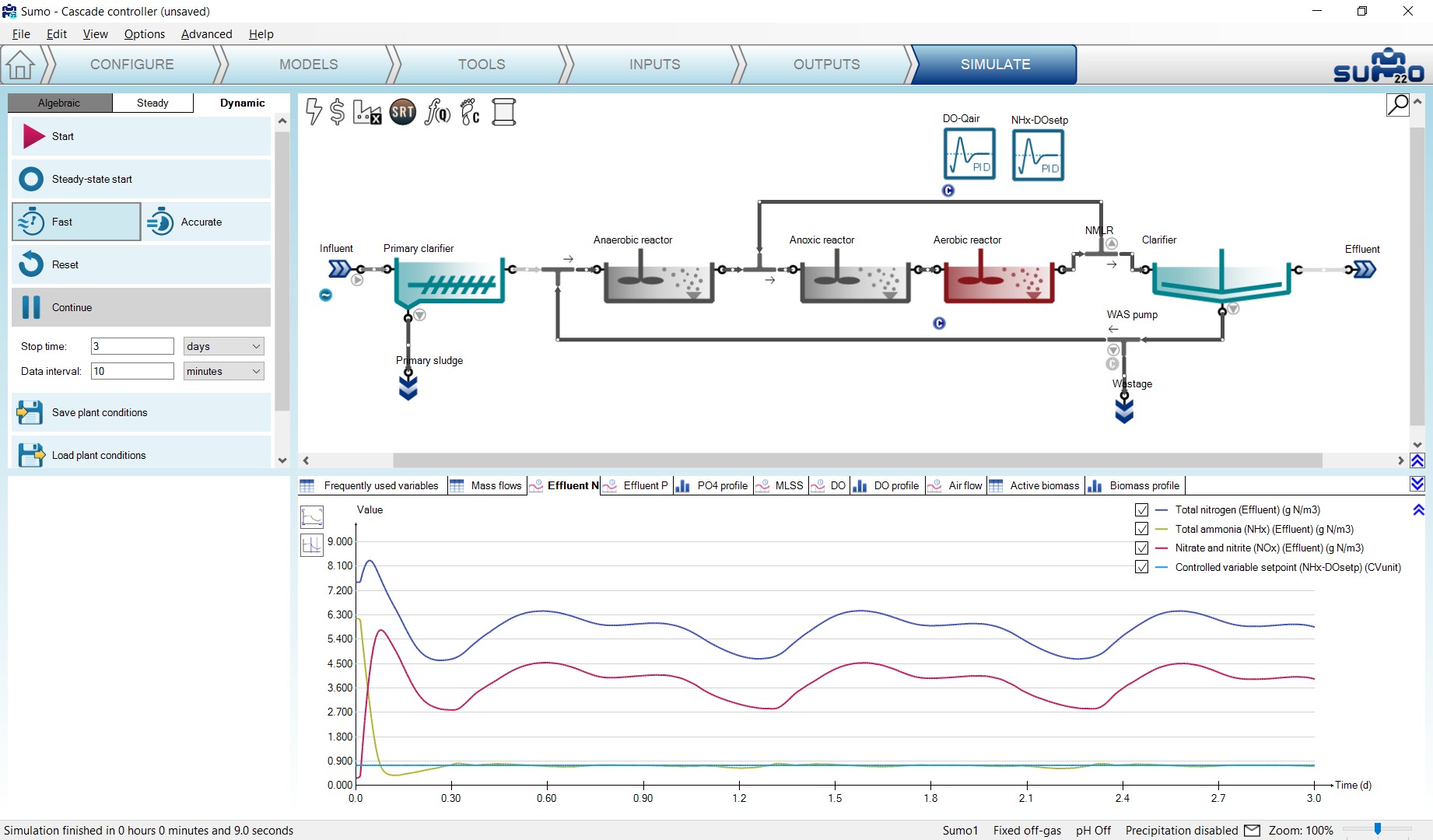Open the carbon footprint tool icon
The width and height of the screenshot is (1433, 840).
click(x=470, y=112)
